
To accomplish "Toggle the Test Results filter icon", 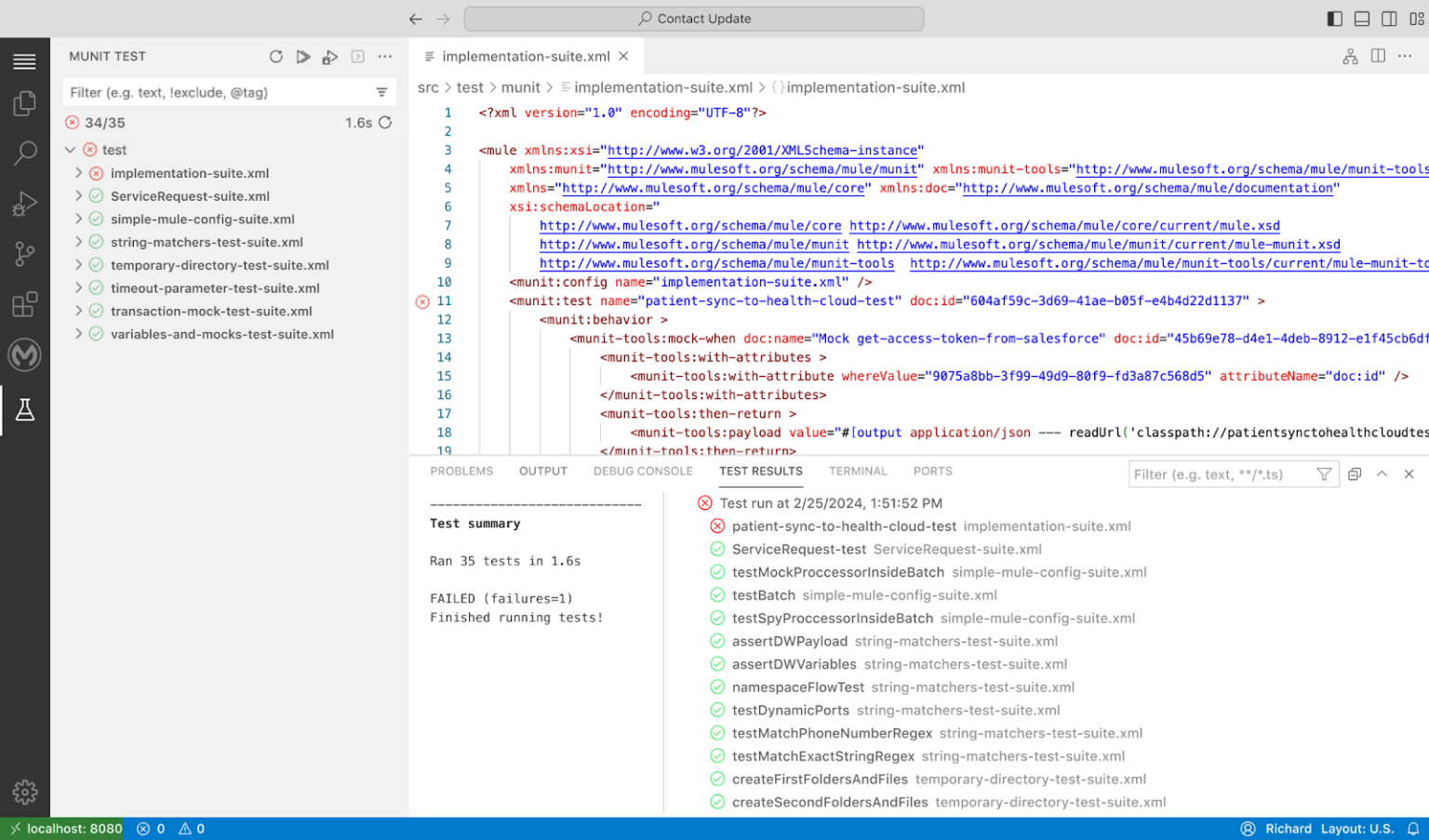I will click(x=1324, y=473).
